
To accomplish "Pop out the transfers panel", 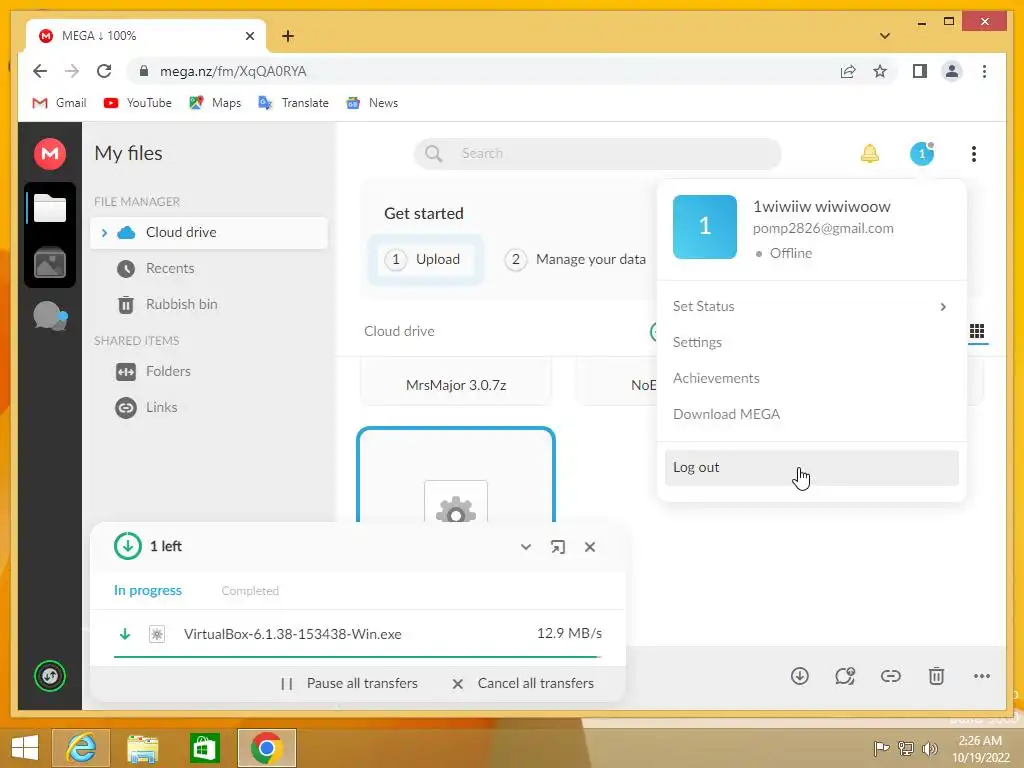I will (558, 547).
